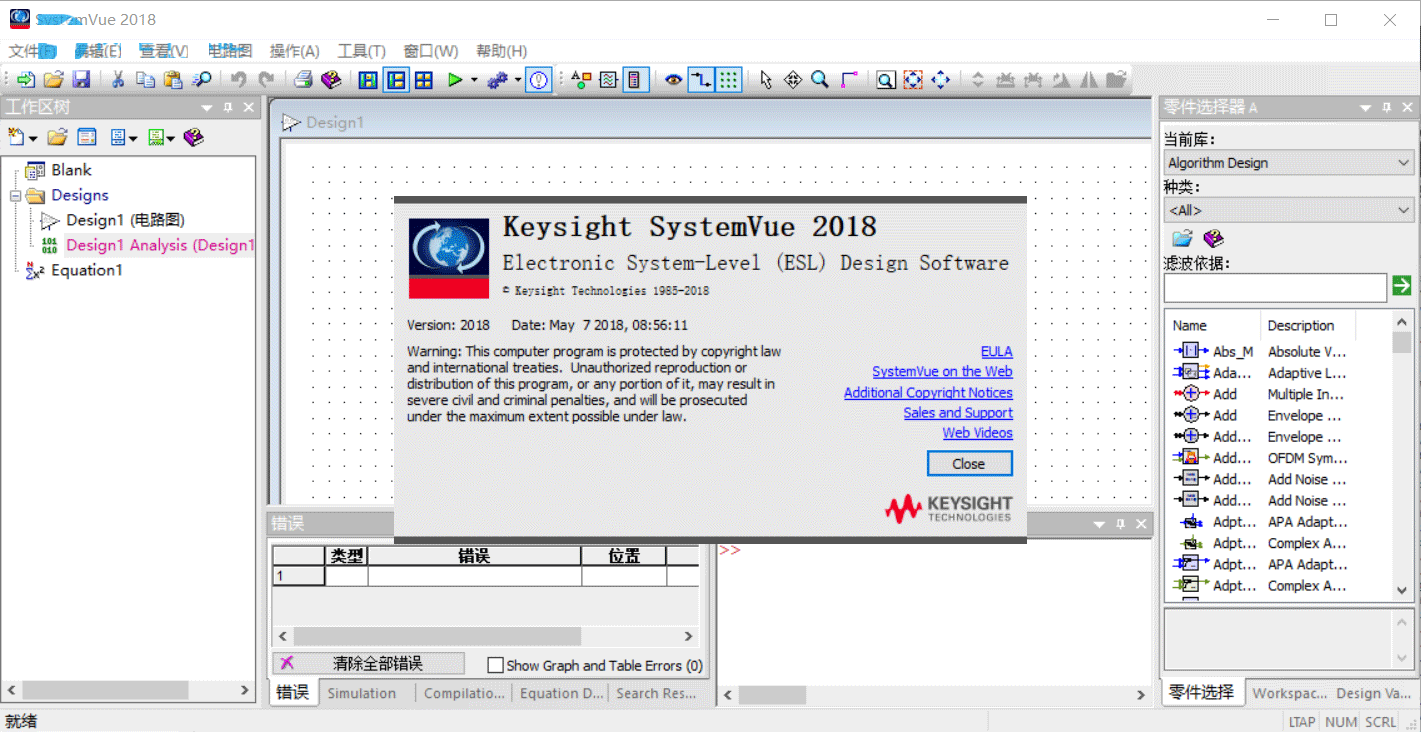Click the Description column header in parts list
This screenshot has width=1421, height=732.
coord(1301,326)
